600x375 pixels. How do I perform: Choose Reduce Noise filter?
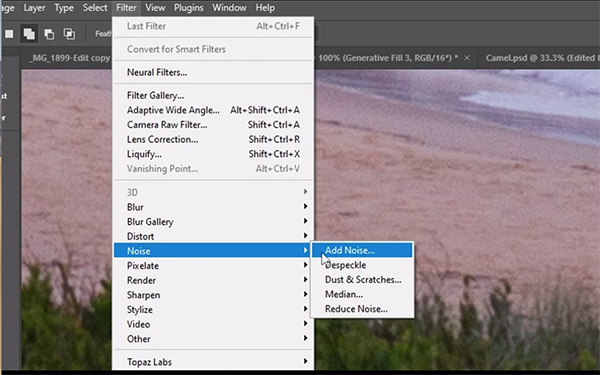click(x=362, y=309)
